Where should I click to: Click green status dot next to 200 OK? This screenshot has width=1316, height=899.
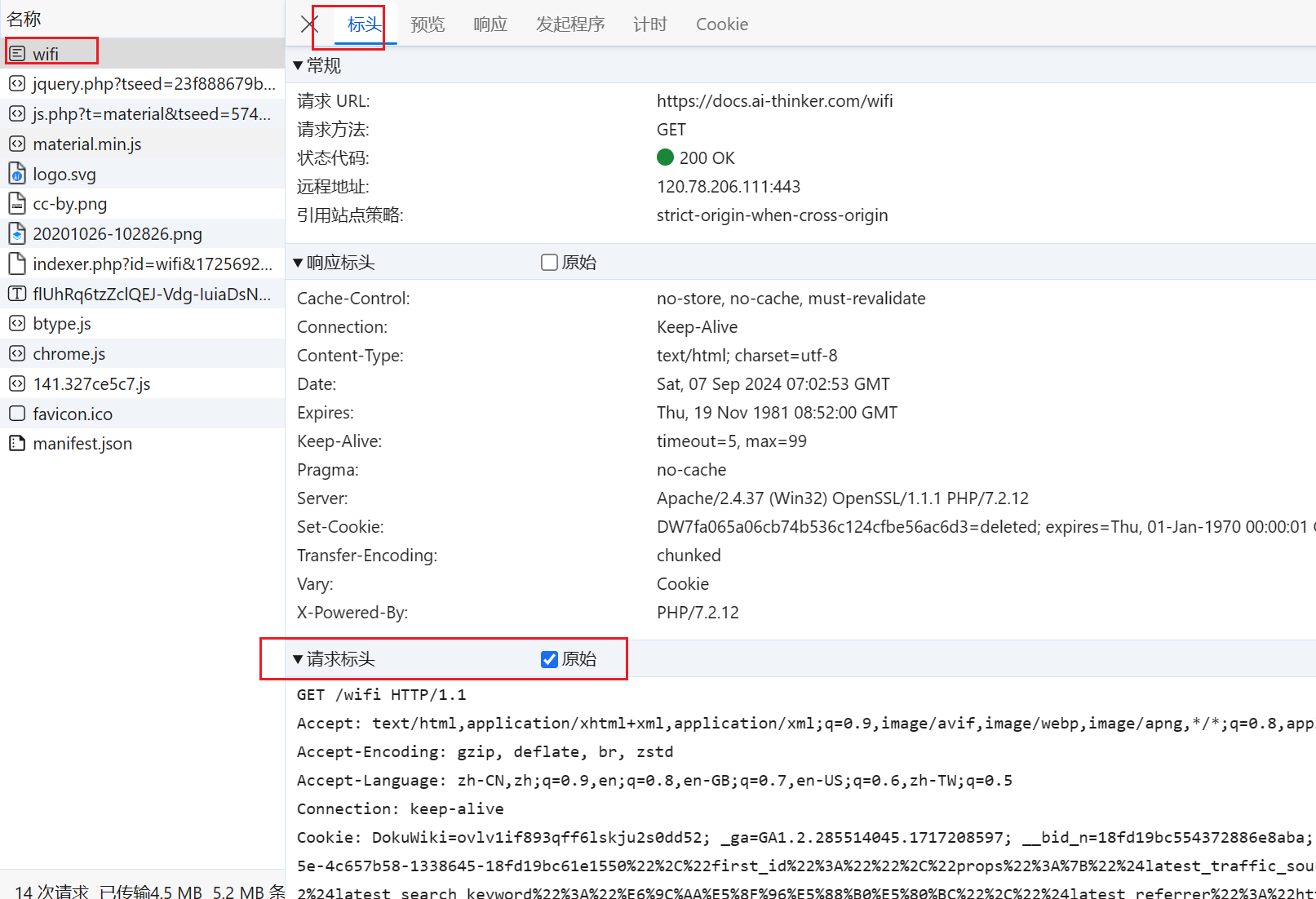coord(665,157)
